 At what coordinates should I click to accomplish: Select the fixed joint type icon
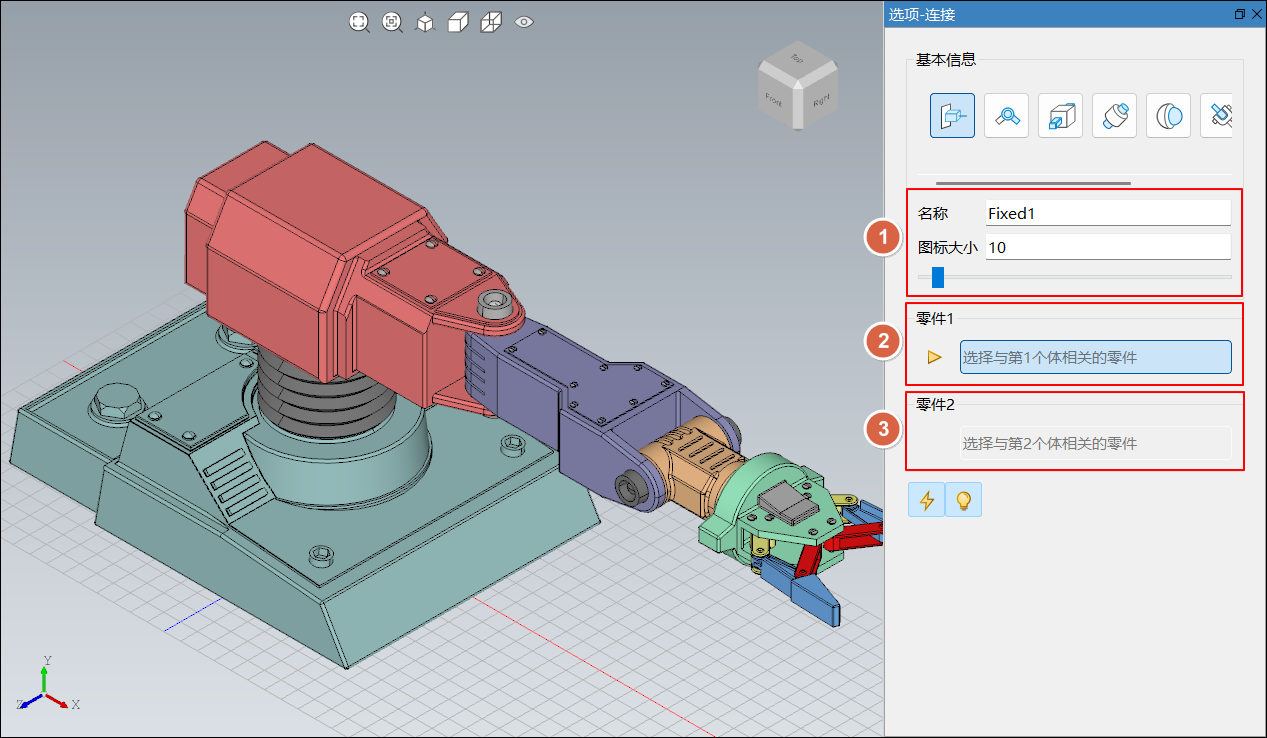point(952,116)
